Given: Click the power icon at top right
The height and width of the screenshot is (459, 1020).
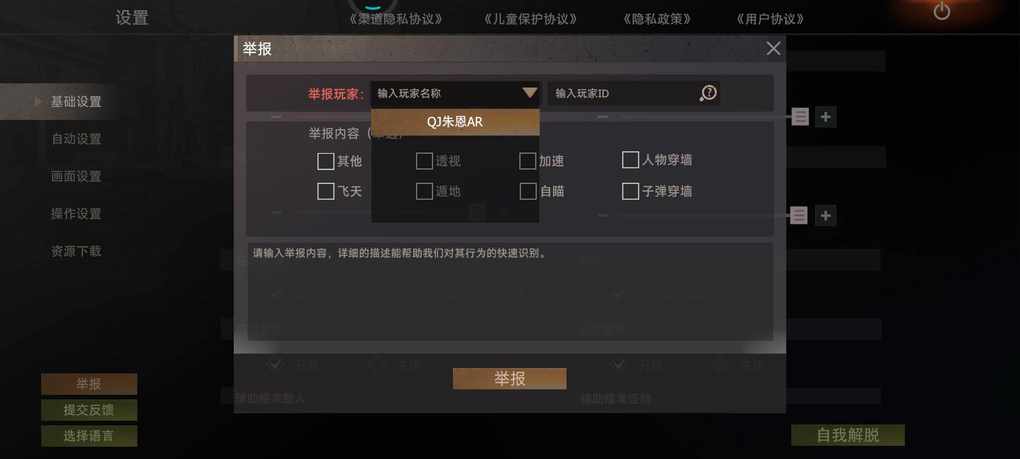Looking at the screenshot, I should click(942, 11).
